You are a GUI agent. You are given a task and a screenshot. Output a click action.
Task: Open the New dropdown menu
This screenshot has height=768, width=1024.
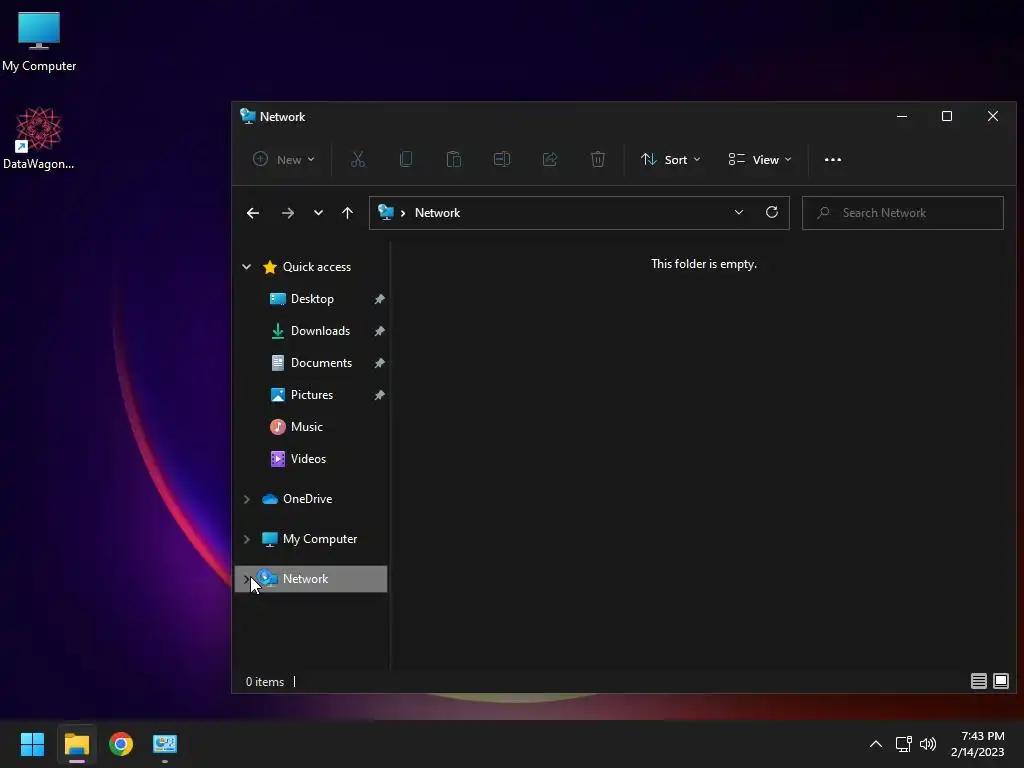[x=284, y=159]
